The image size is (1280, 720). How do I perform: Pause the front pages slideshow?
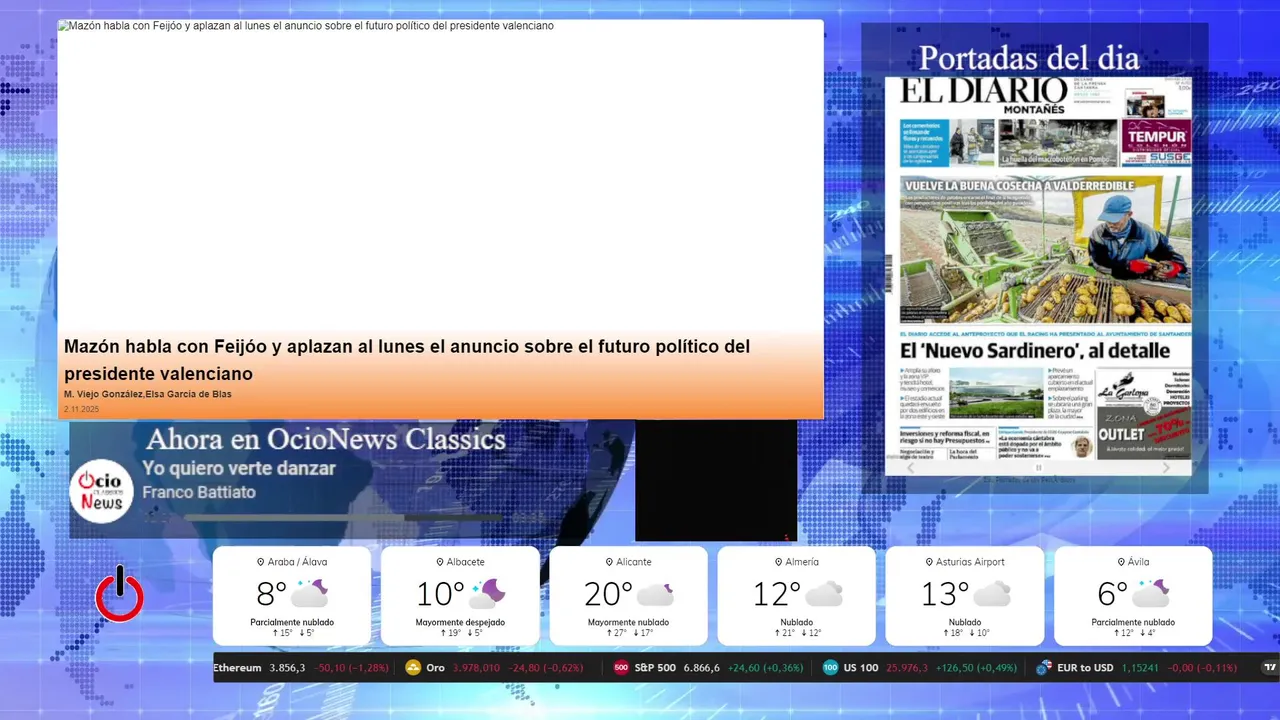tap(1038, 467)
